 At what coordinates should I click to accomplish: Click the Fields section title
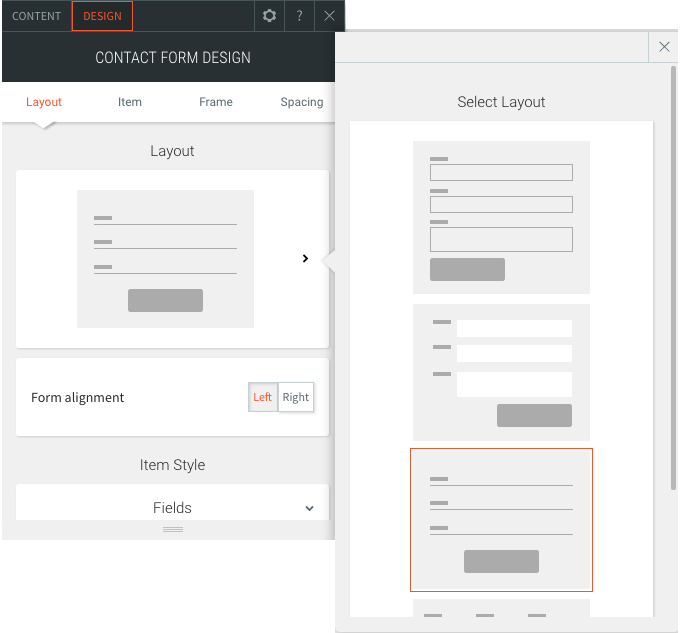(x=172, y=508)
